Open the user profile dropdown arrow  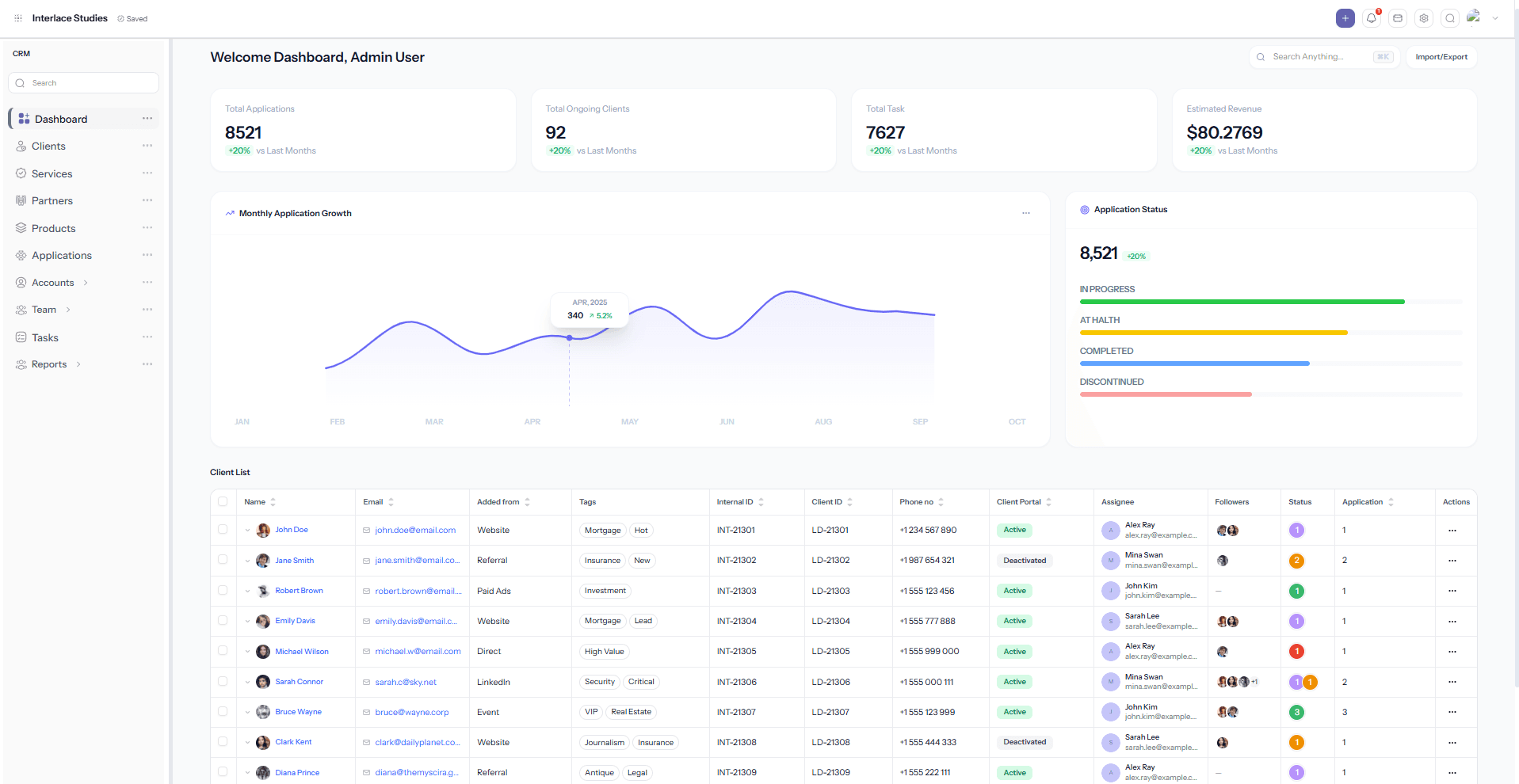pyautogui.click(x=1495, y=18)
